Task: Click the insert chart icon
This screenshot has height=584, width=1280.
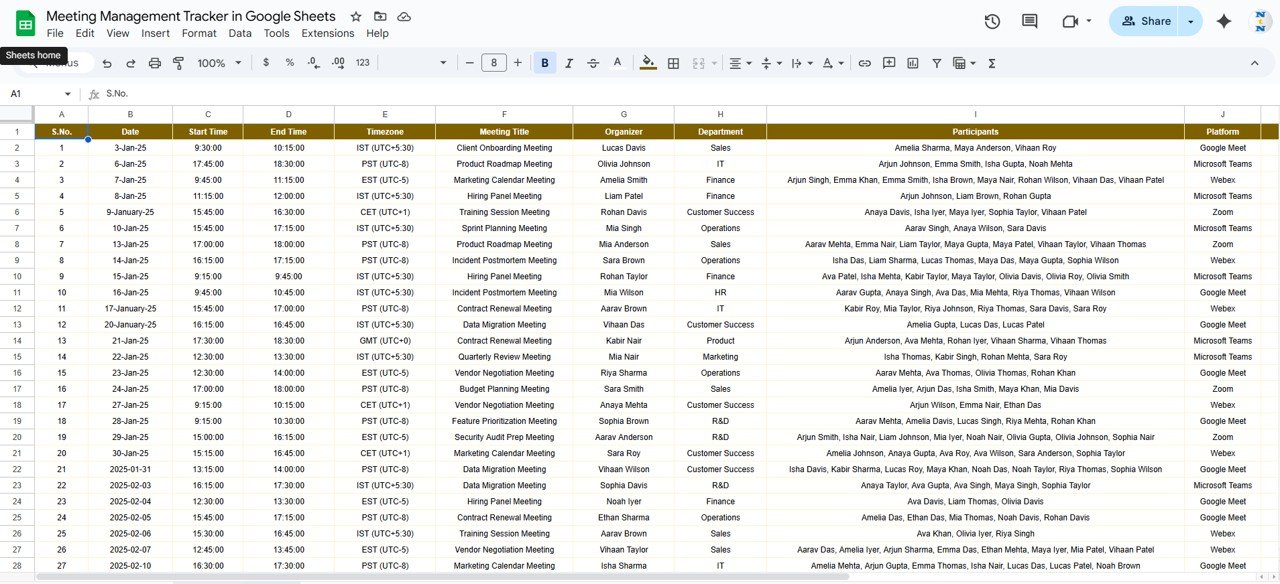Action: tap(911, 62)
